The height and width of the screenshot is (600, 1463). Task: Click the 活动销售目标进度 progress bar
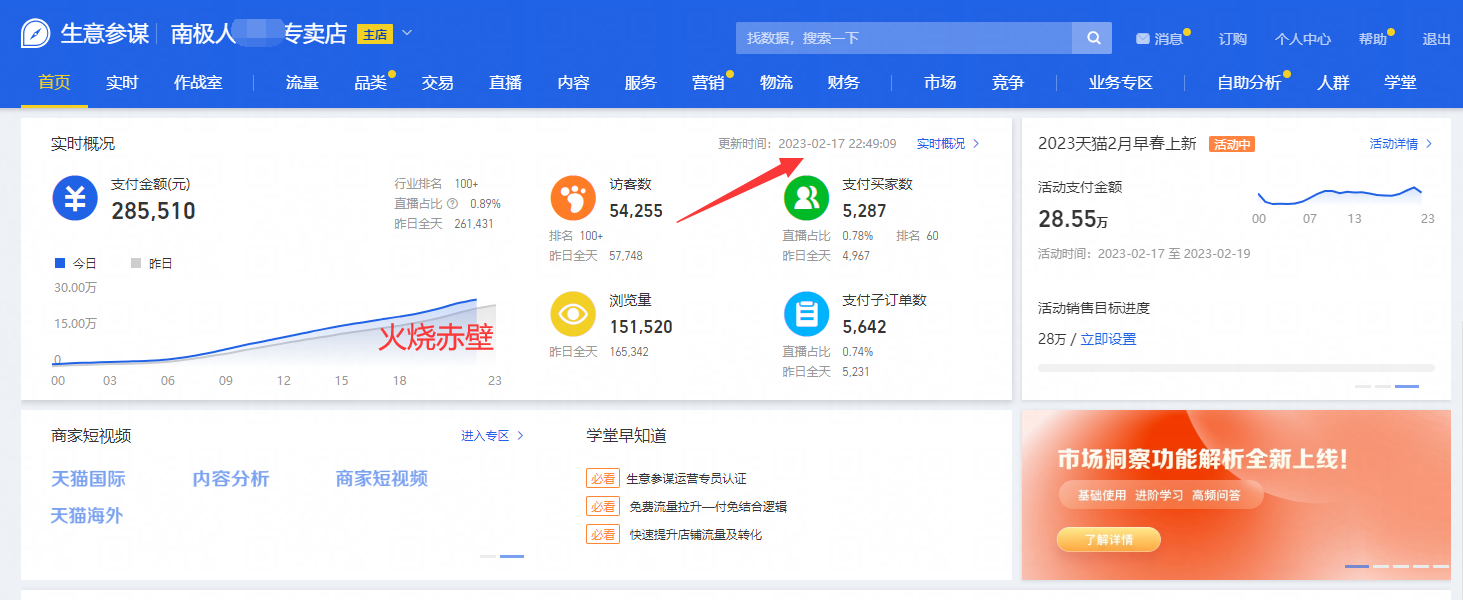[x=1236, y=368]
